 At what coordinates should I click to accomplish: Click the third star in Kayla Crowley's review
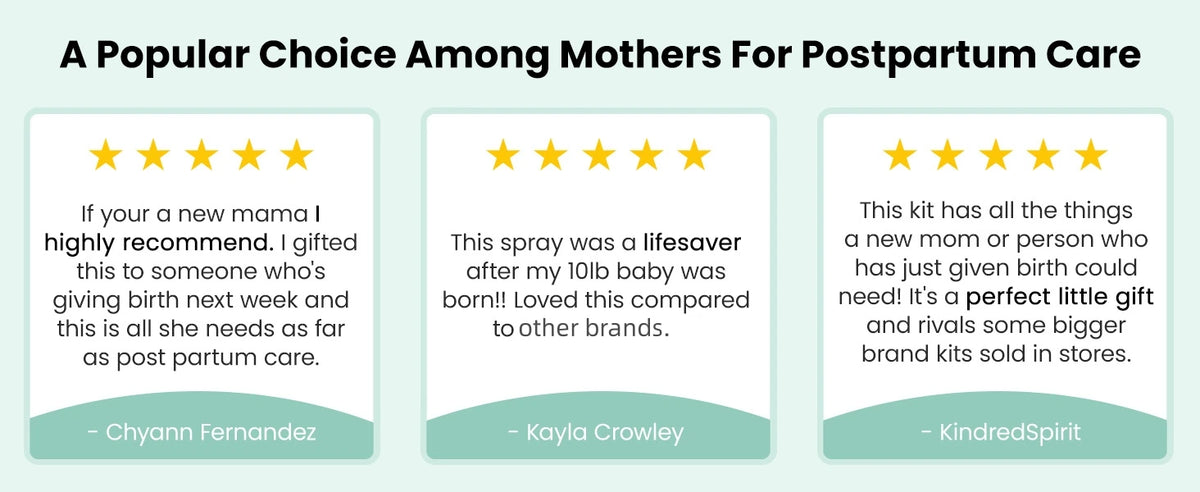coord(598,155)
